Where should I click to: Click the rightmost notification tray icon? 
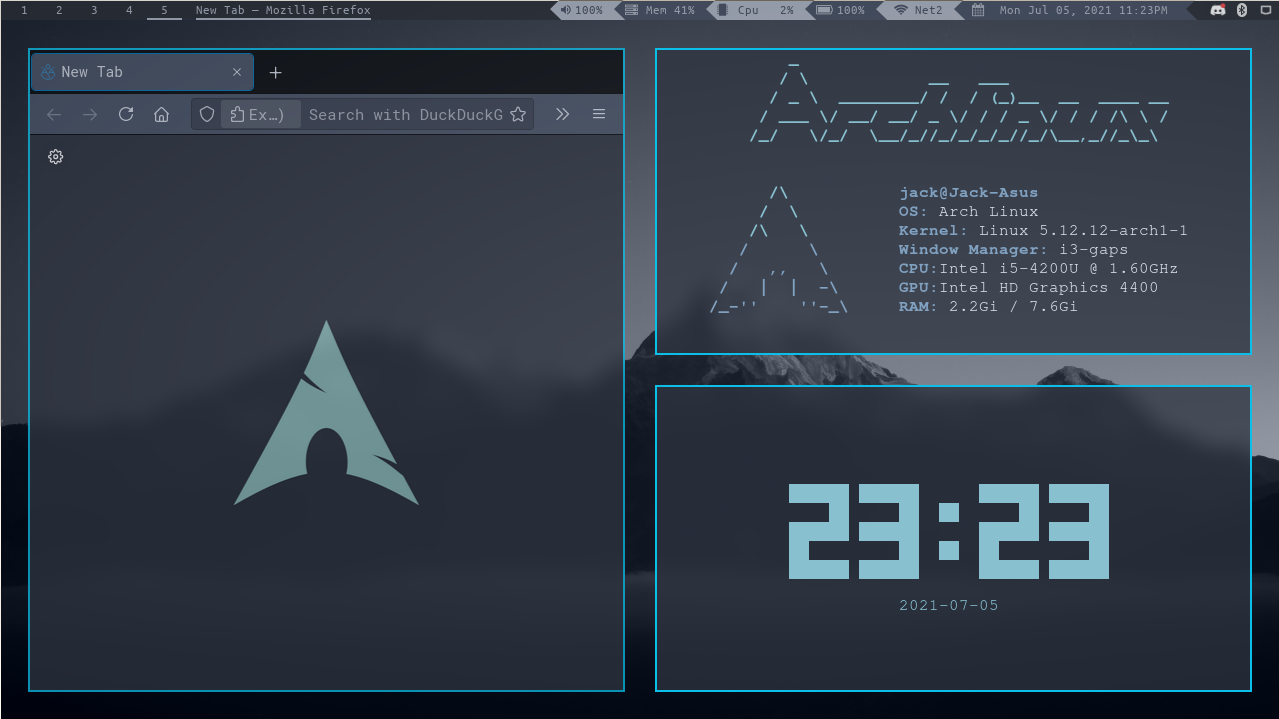(1265, 10)
